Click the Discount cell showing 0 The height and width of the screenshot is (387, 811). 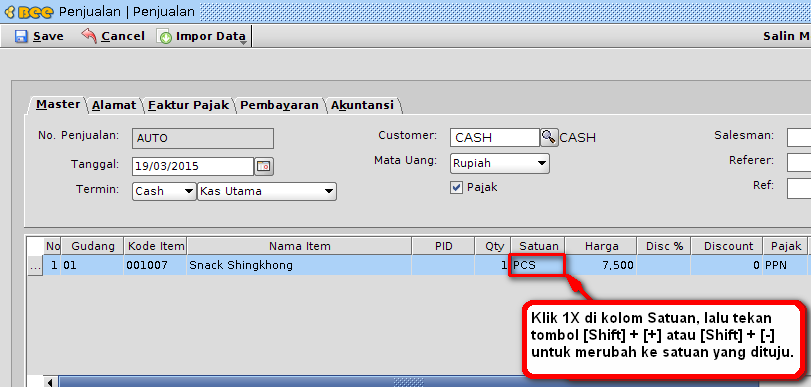727,265
